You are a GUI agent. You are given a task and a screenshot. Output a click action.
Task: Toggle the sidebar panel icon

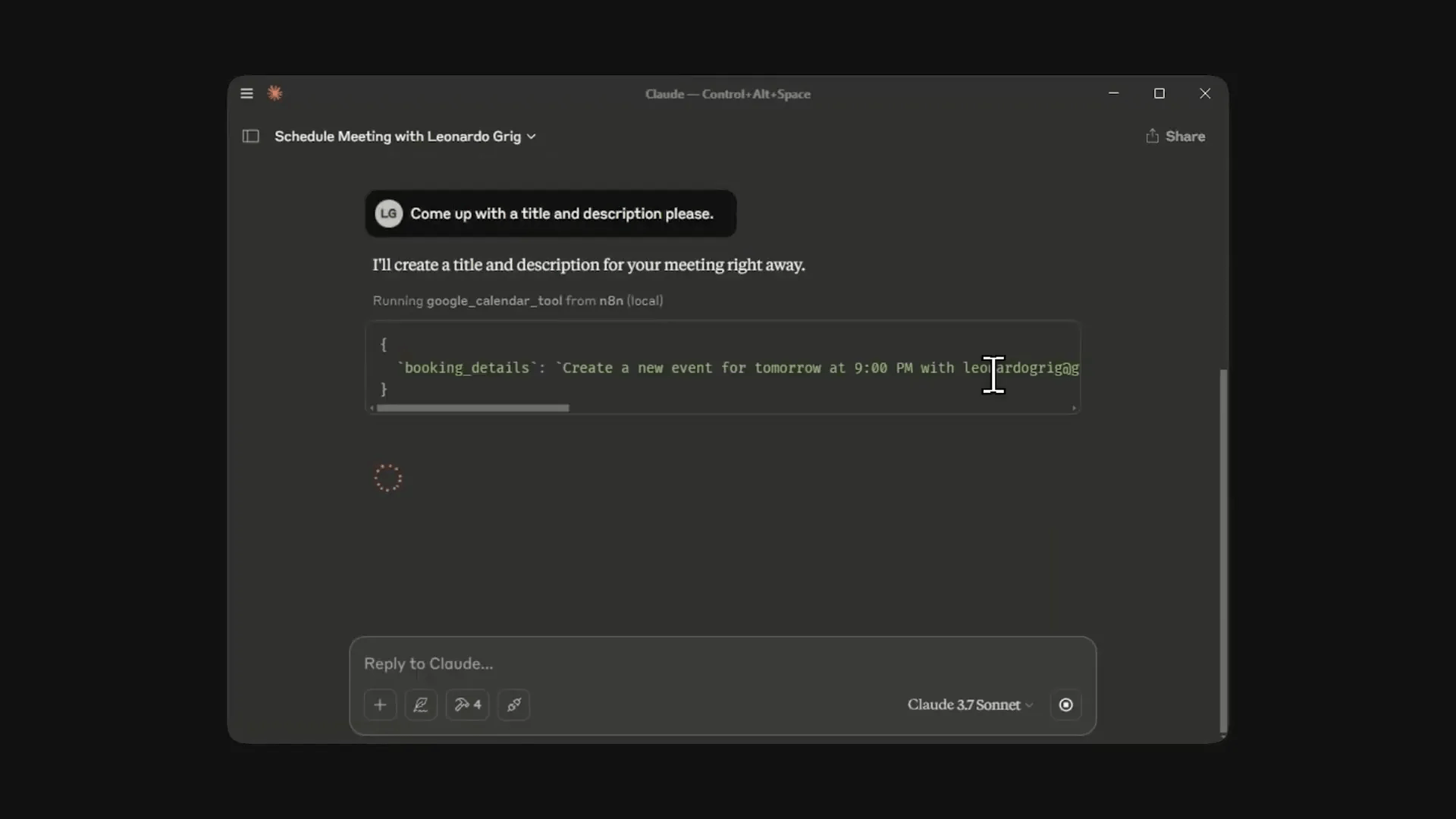[251, 136]
